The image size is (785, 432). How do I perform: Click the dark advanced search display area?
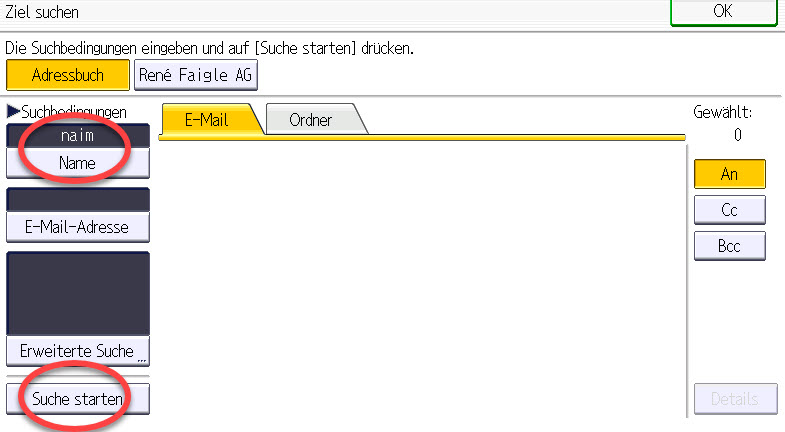(78, 294)
